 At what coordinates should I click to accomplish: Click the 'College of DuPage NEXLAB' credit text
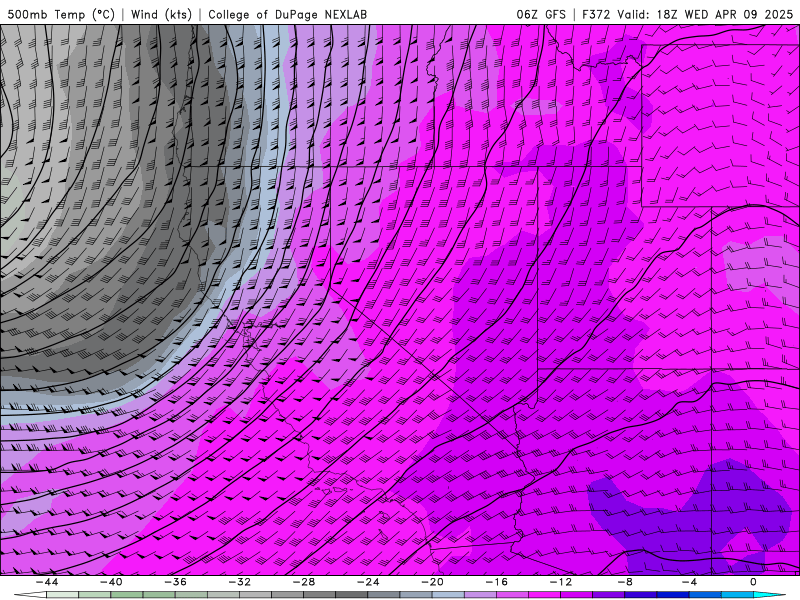(287, 15)
